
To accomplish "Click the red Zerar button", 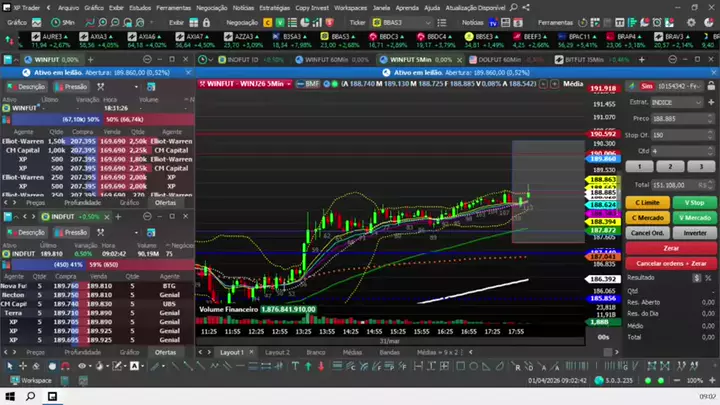I will [x=671, y=248].
